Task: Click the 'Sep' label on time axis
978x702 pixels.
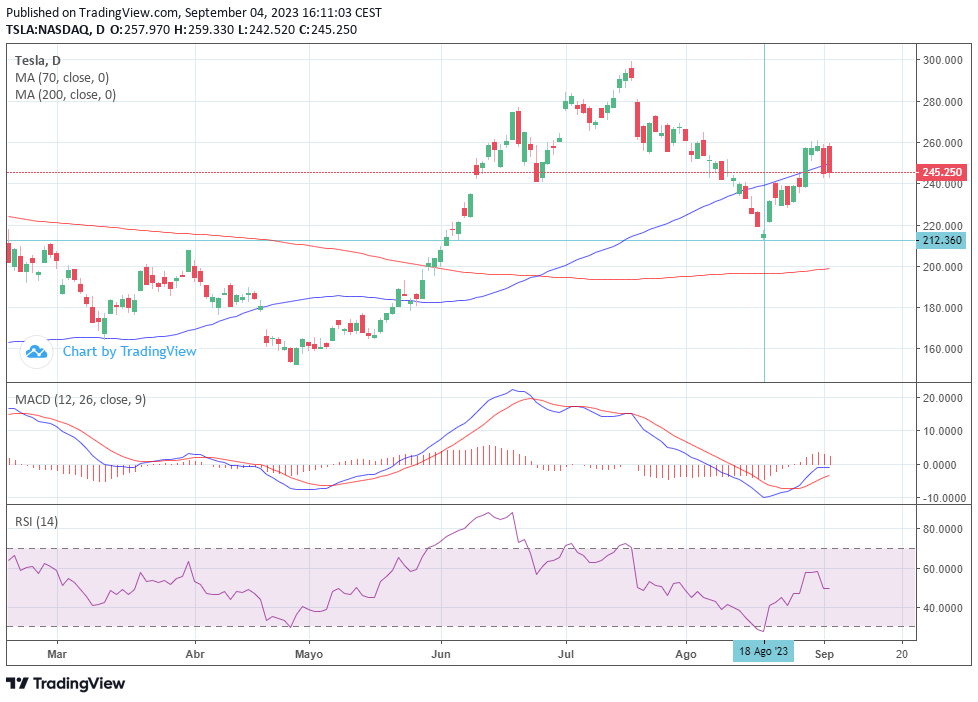Action: 824,654
